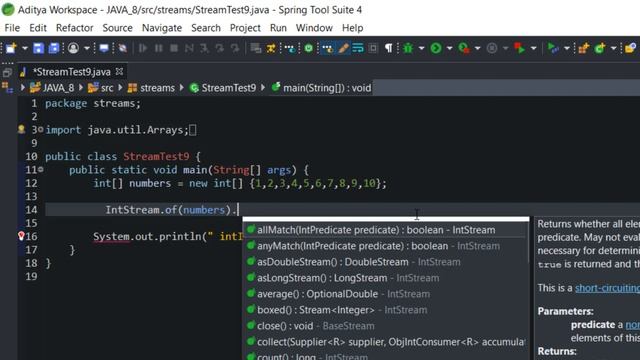640x360 pixels.
Task: Click the Run External Tools icon
Action: (553, 48)
